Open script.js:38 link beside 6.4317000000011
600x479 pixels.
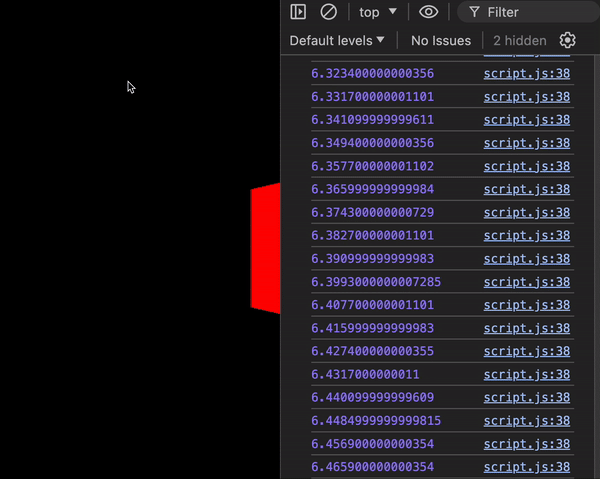(x=527, y=374)
